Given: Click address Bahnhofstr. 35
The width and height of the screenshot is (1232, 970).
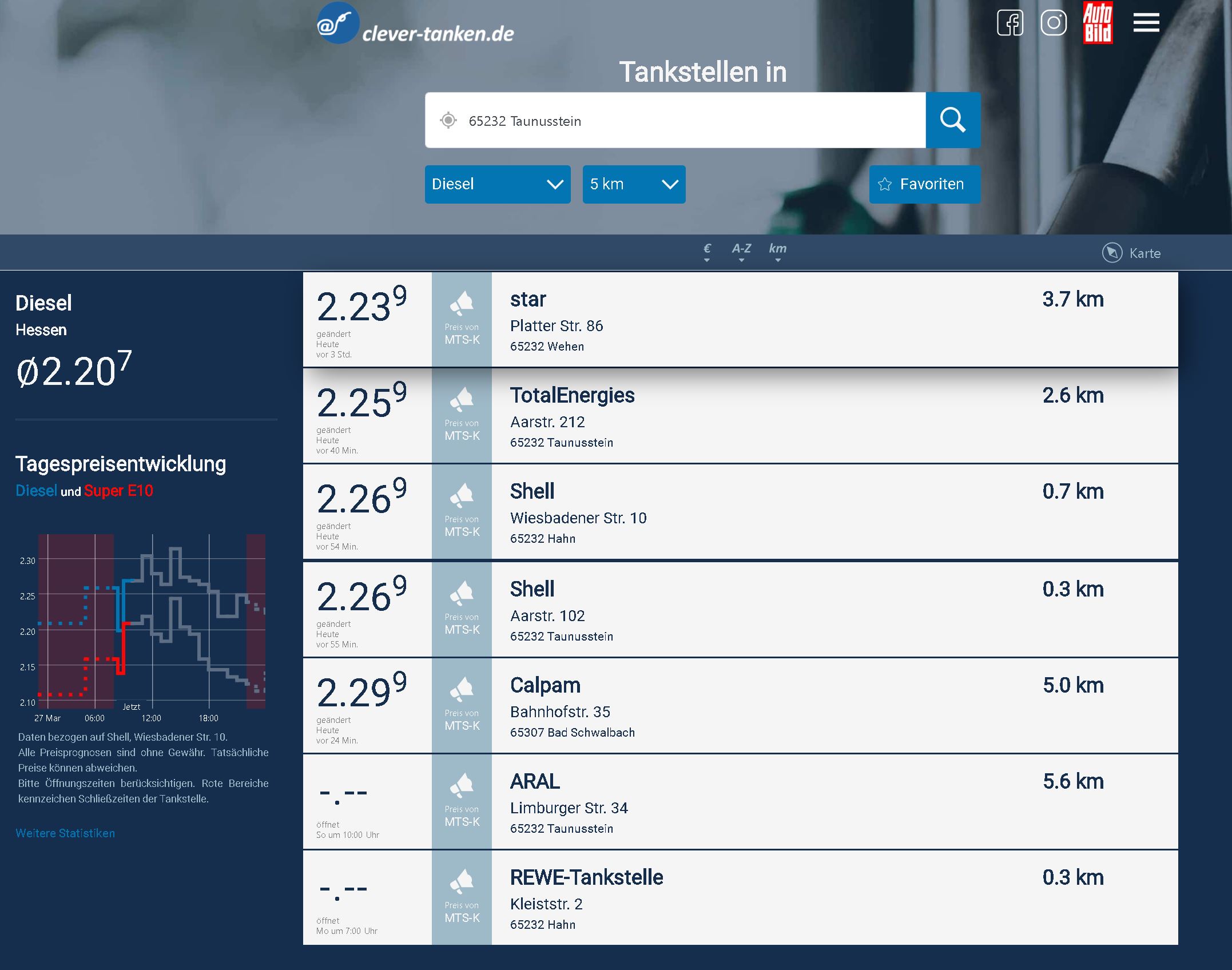Looking at the screenshot, I should 560,712.
